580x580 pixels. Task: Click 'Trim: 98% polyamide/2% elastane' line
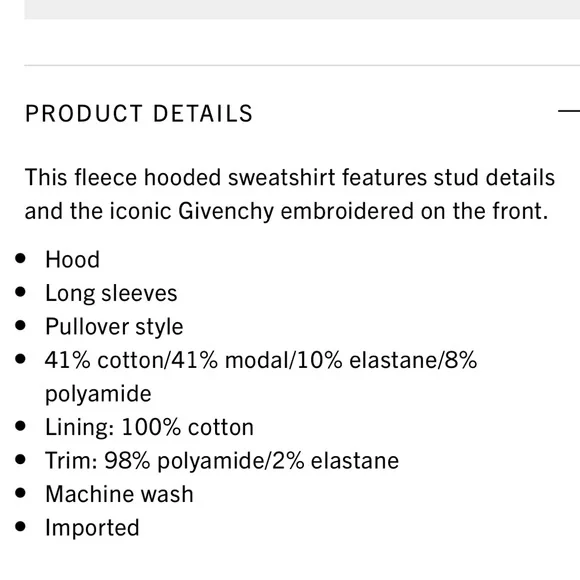coord(222,461)
